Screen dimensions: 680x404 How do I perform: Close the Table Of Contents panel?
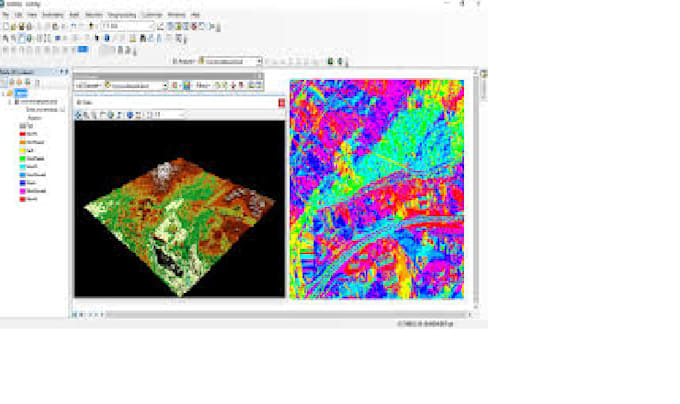click(x=67, y=72)
